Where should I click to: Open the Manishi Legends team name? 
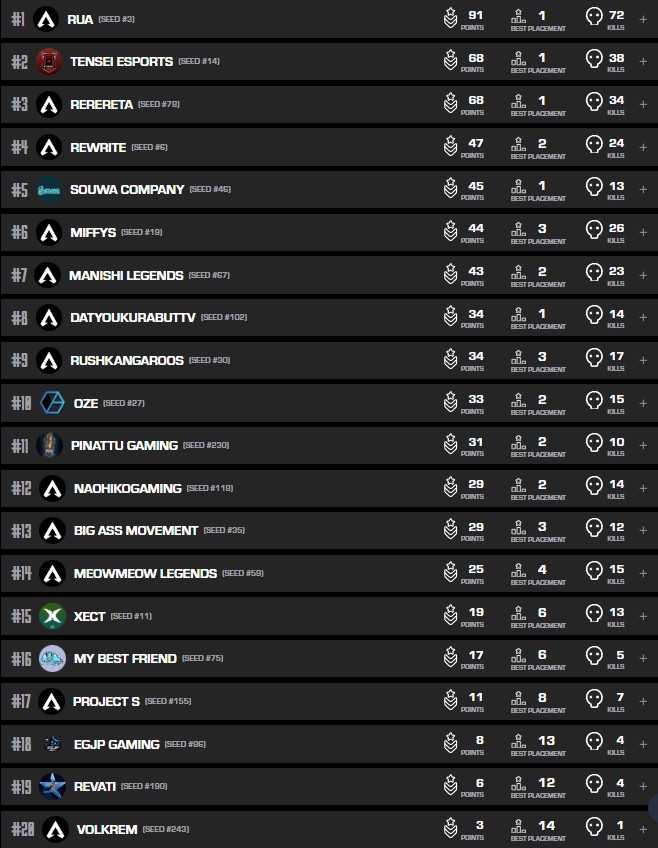tap(126, 275)
